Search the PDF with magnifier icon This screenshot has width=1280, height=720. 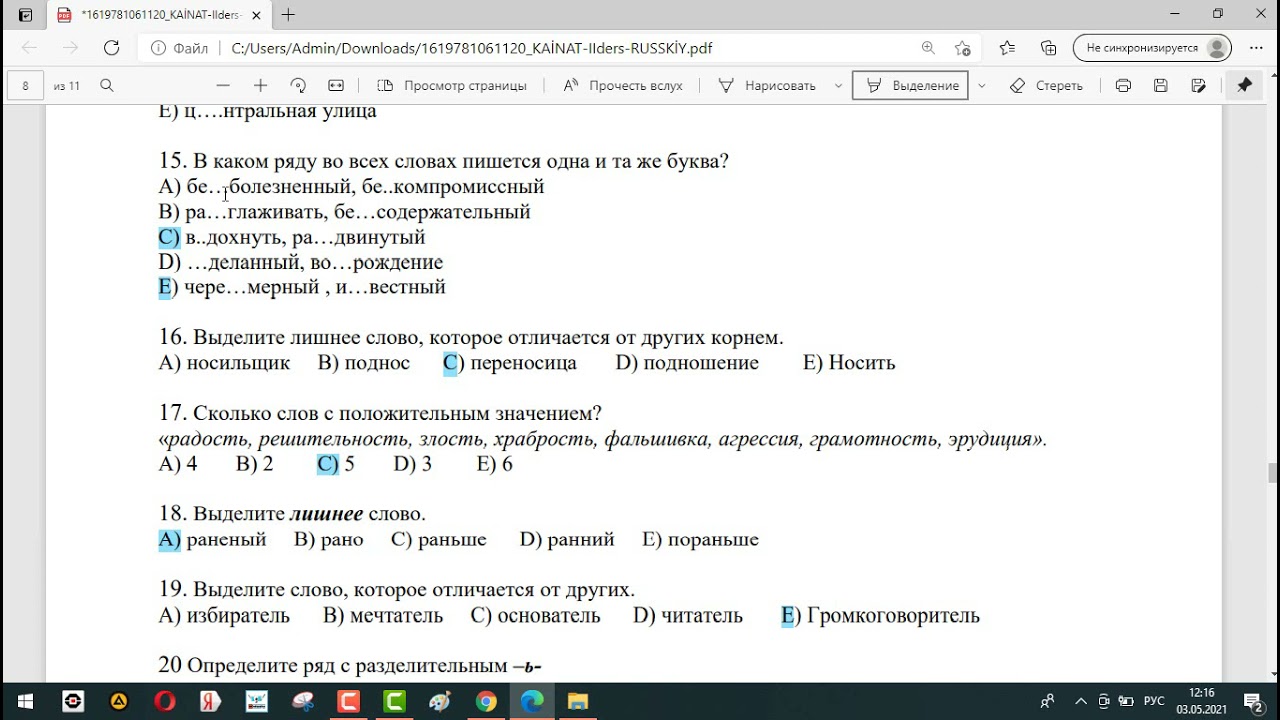[107, 86]
